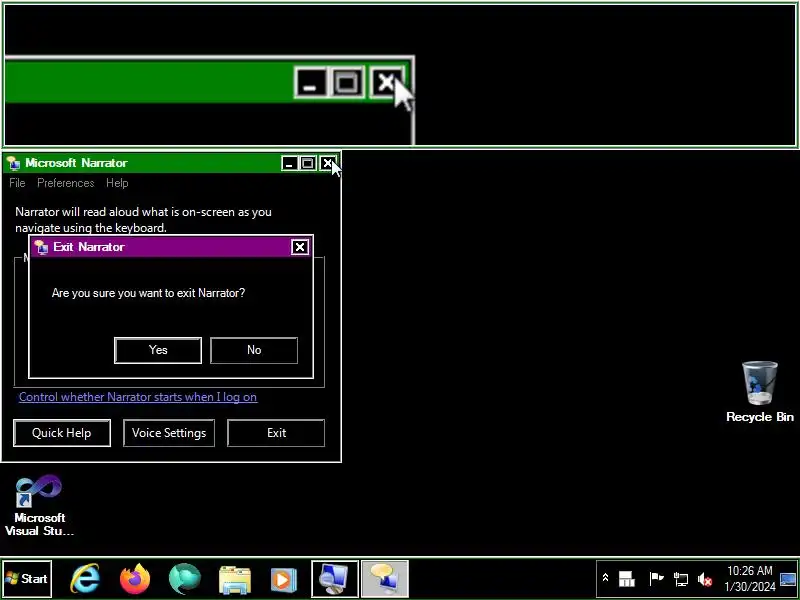This screenshot has height=600, width=800.
Task: Select the Recycle Bin desktop icon
Action: click(x=760, y=392)
